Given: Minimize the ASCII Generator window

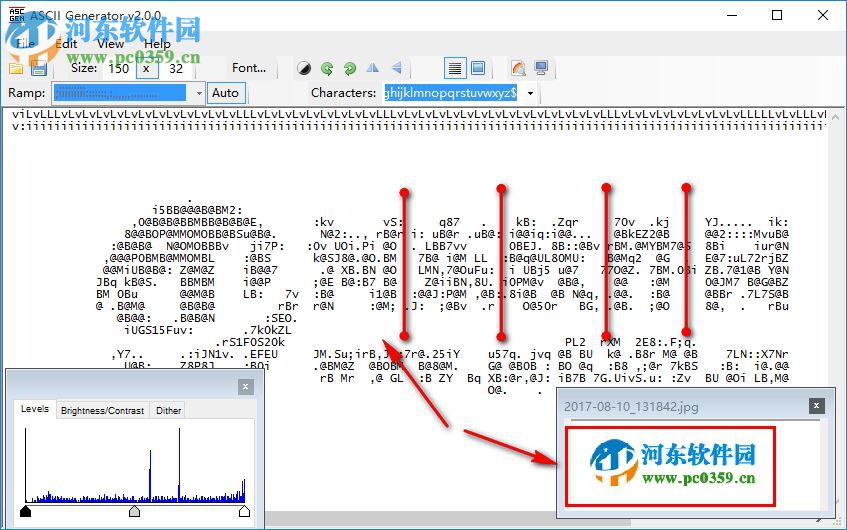Looking at the screenshot, I should 732,15.
